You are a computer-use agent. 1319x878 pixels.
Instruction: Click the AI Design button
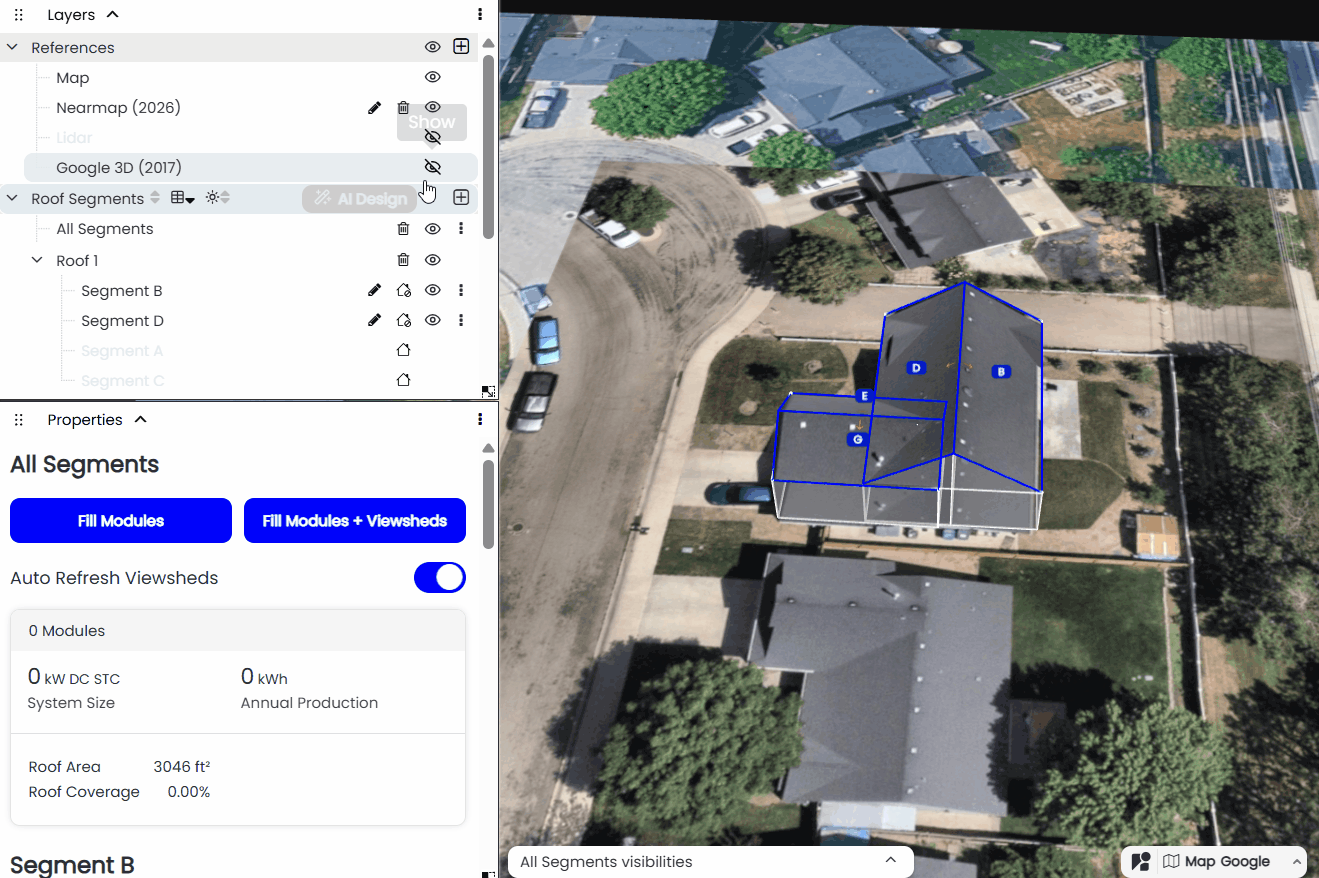(360, 199)
